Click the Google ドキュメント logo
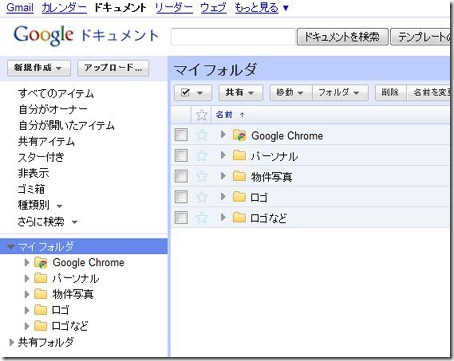 [x=86, y=35]
